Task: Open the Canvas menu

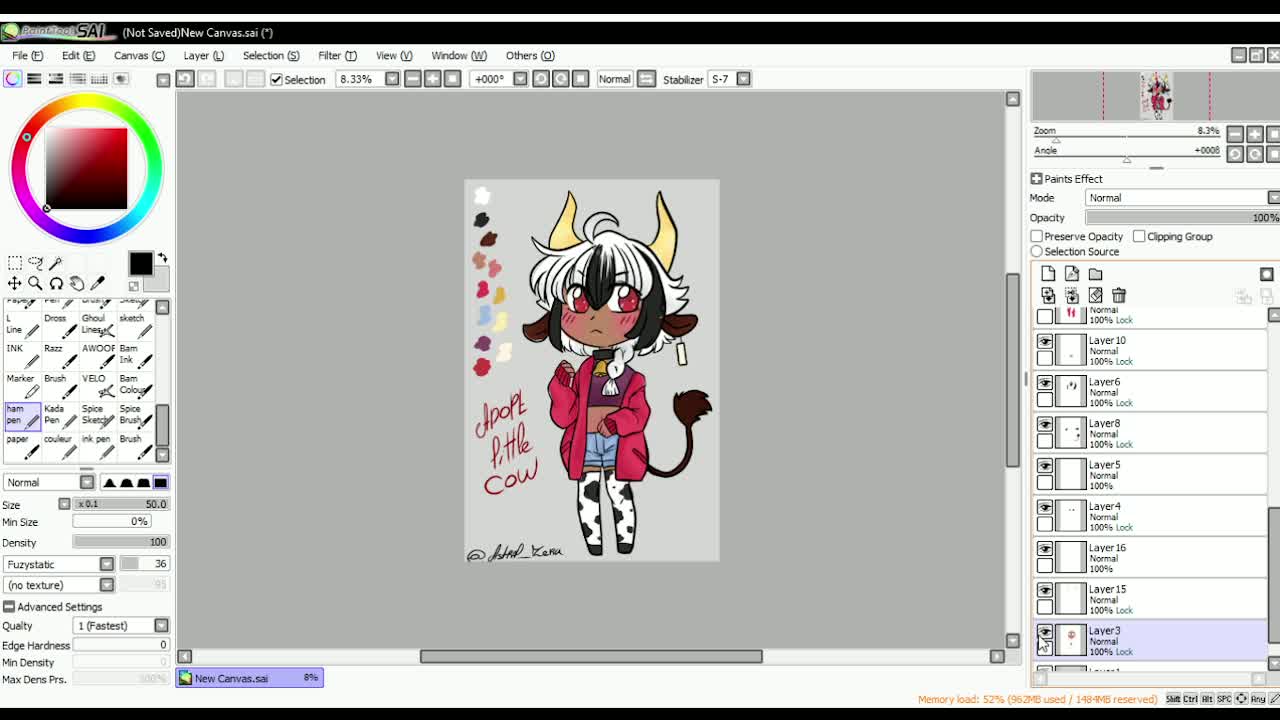Action: click(139, 56)
